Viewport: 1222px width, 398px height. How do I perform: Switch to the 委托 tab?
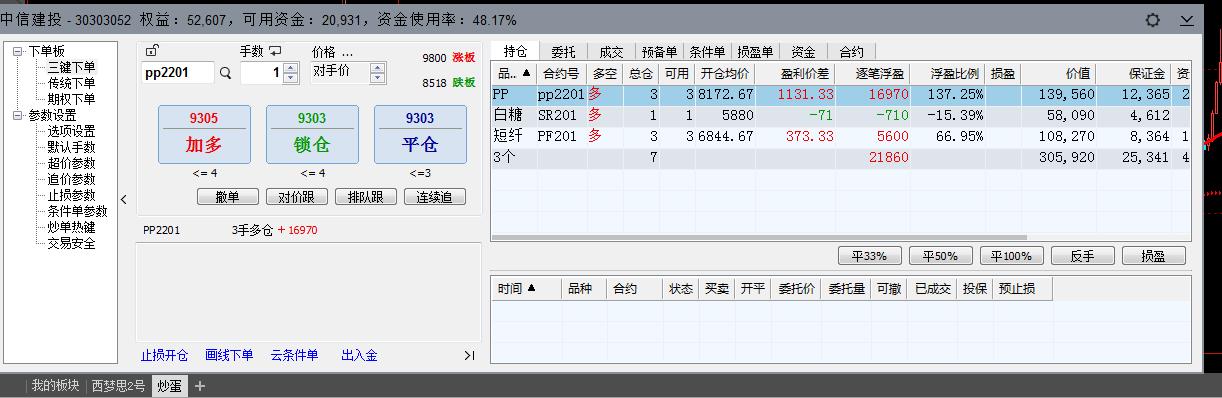[x=563, y=52]
